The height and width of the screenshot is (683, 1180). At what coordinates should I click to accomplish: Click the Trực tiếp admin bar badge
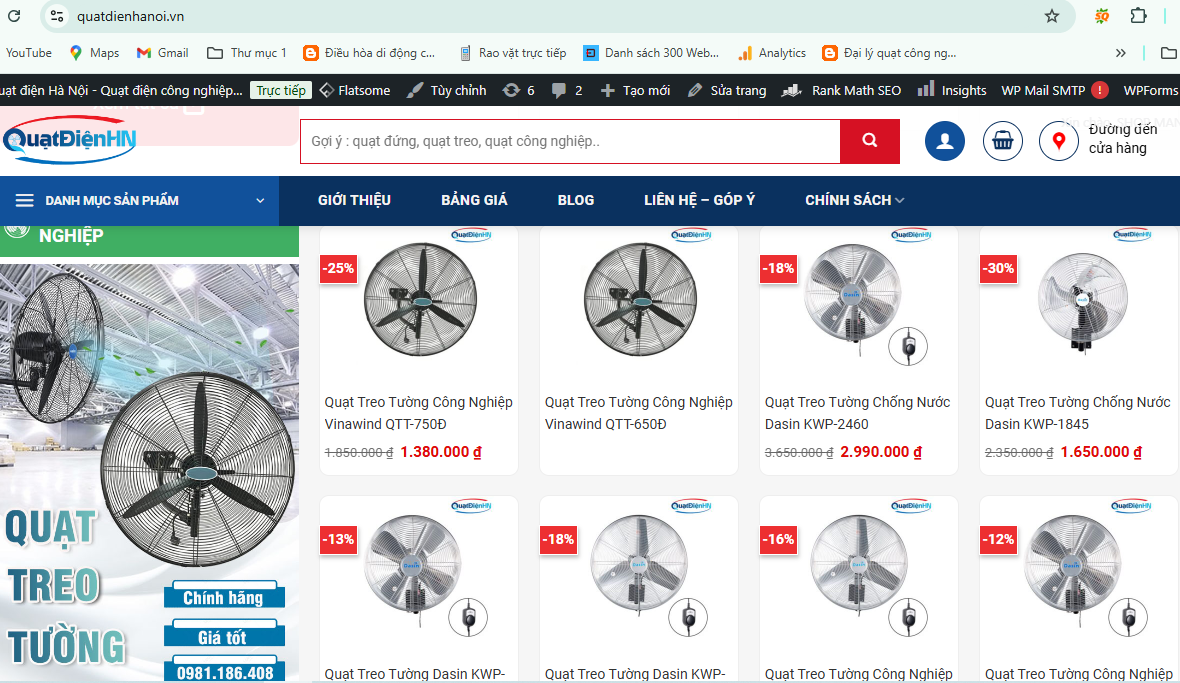click(281, 90)
